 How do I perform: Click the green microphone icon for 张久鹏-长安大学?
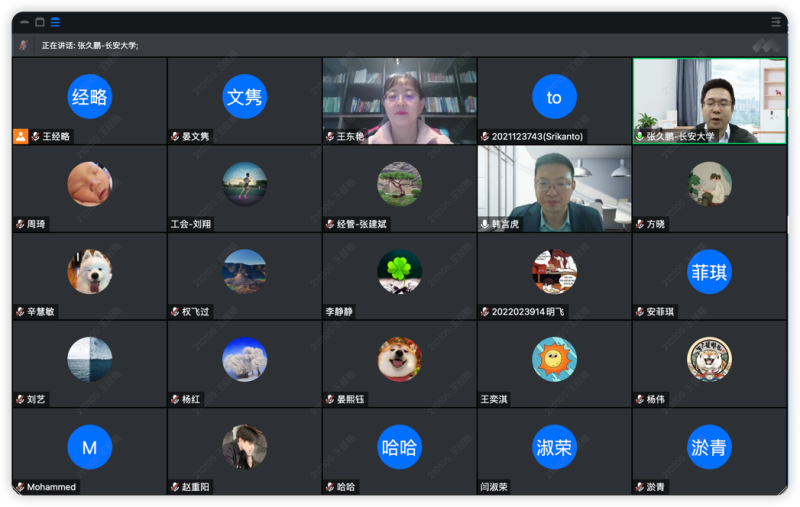pos(640,136)
